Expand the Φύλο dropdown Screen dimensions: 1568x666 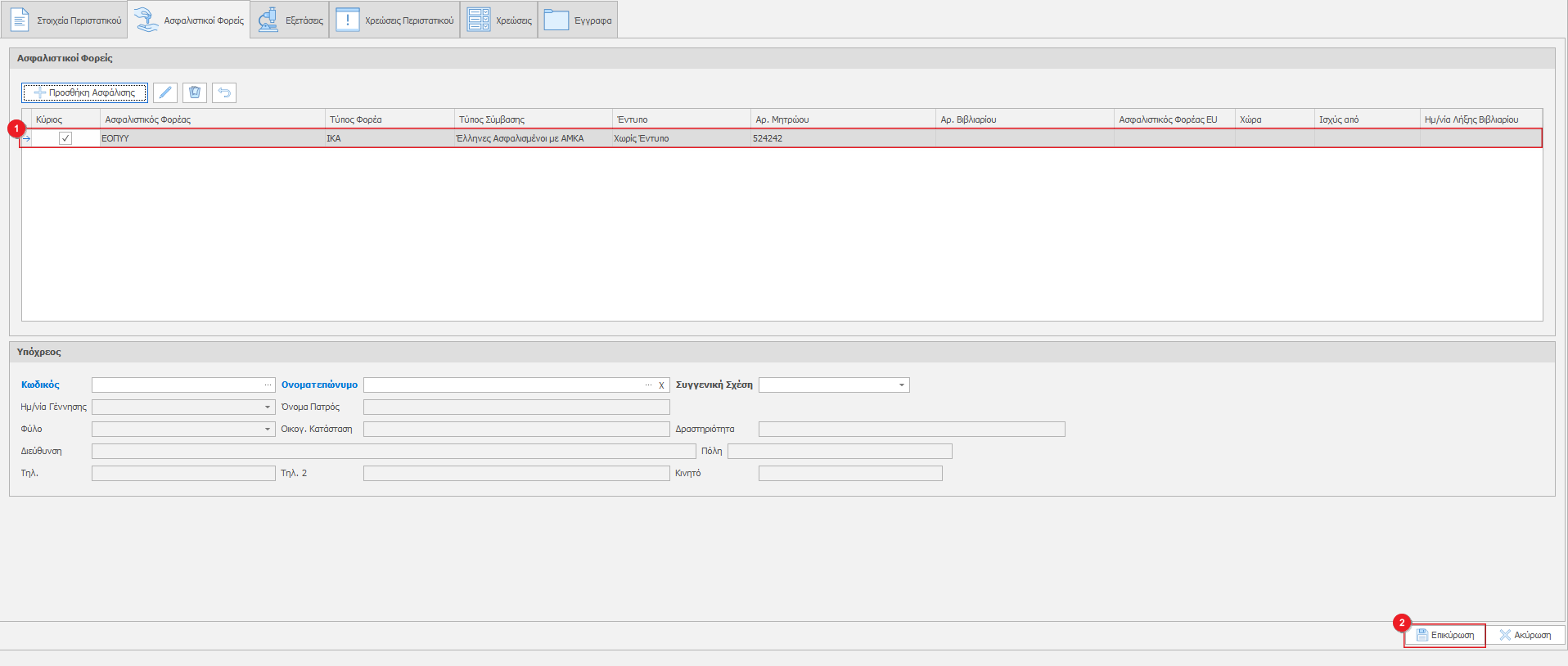point(267,429)
